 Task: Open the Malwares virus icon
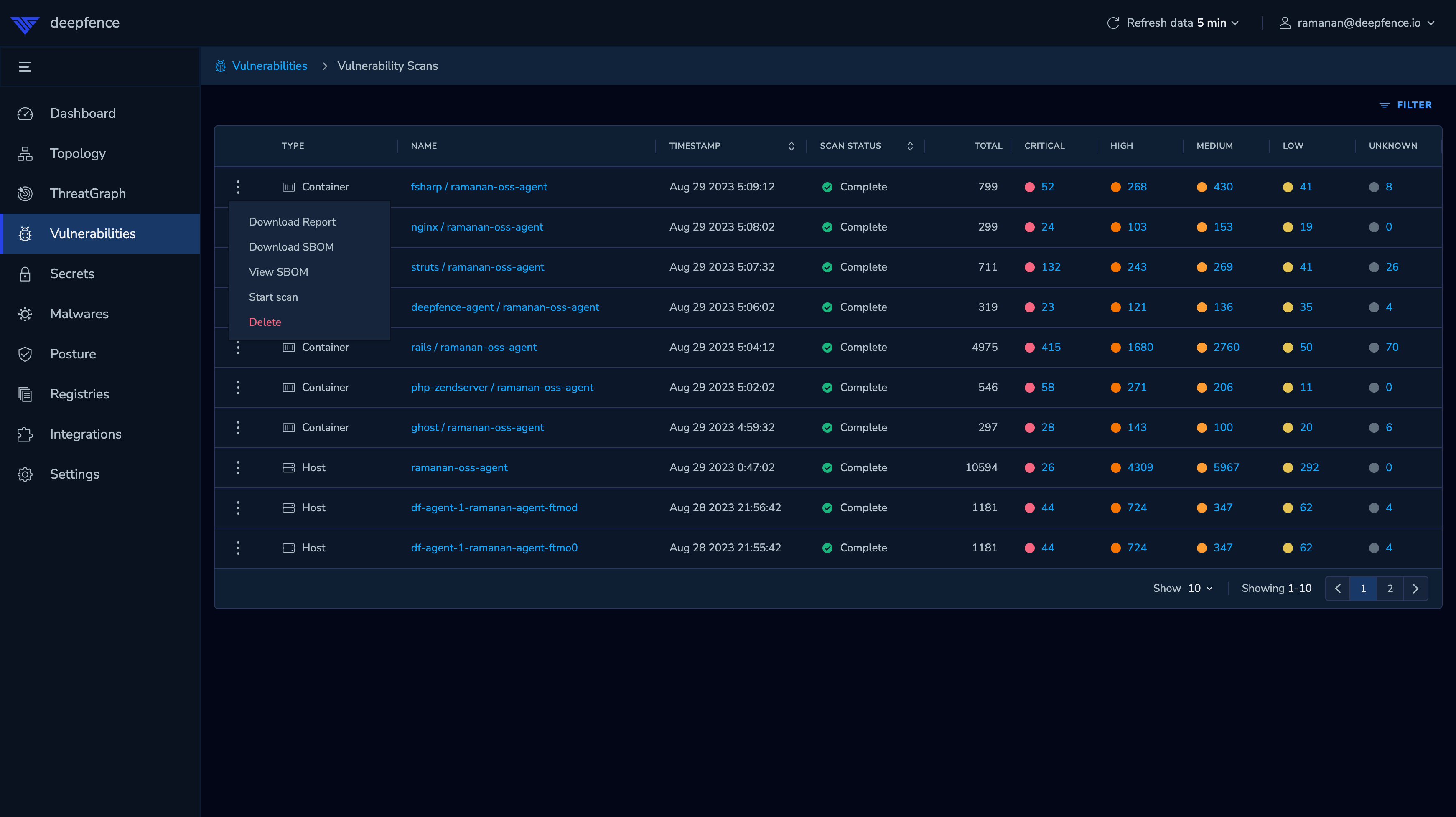click(x=25, y=314)
